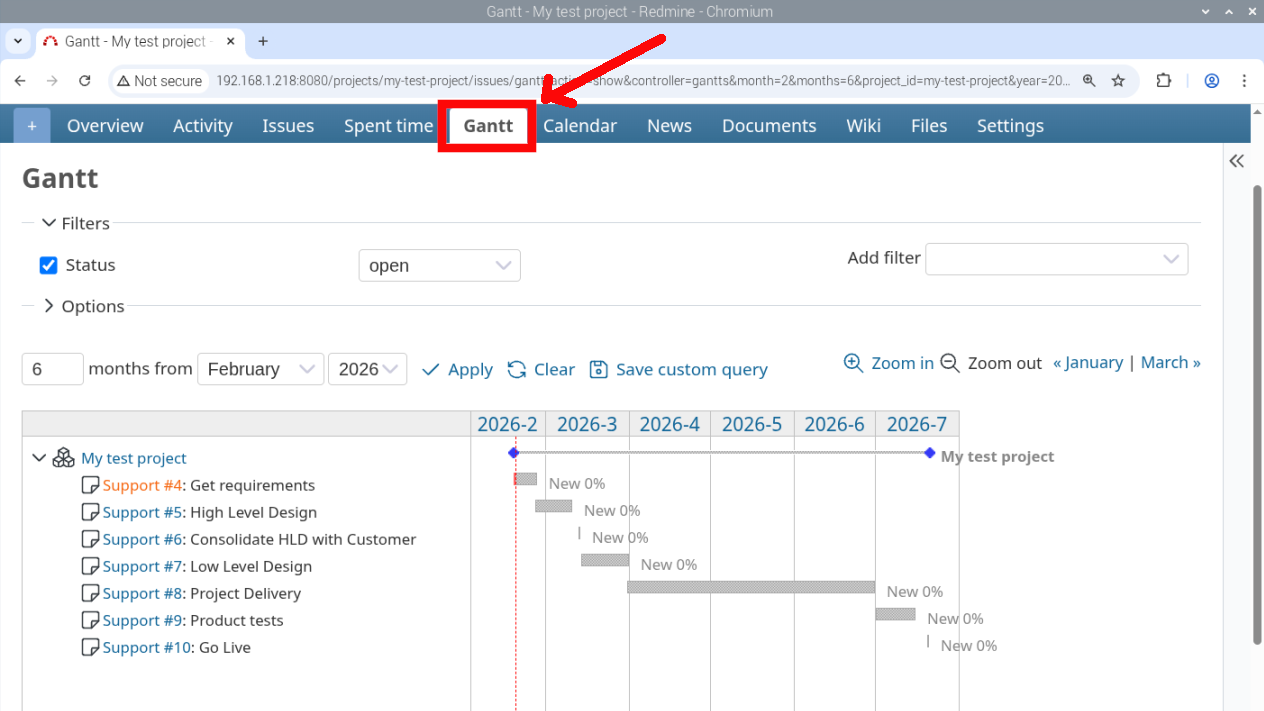Navigate back using the January link

[x=1088, y=362]
